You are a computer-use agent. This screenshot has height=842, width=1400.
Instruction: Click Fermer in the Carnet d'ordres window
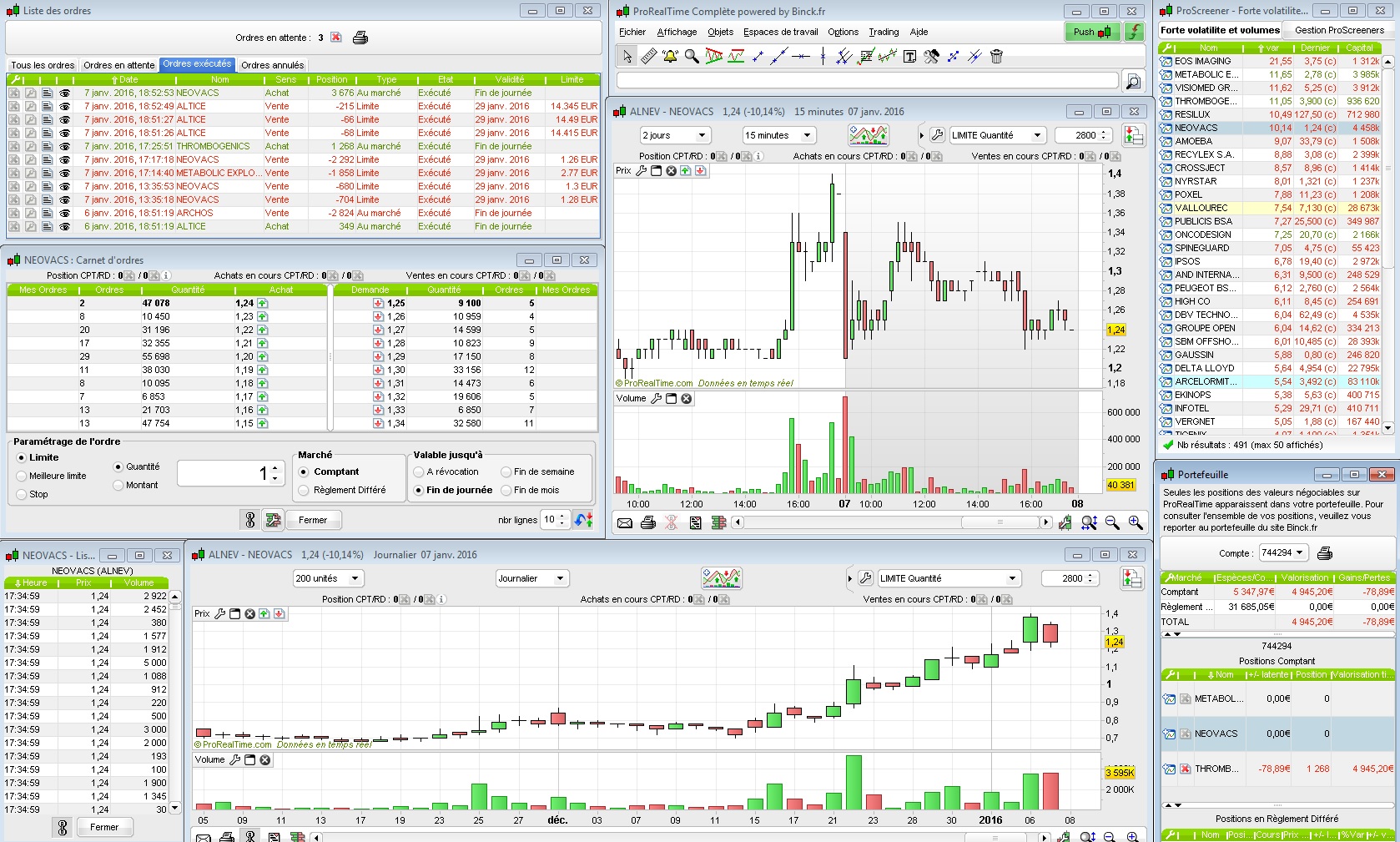(x=313, y=520)
